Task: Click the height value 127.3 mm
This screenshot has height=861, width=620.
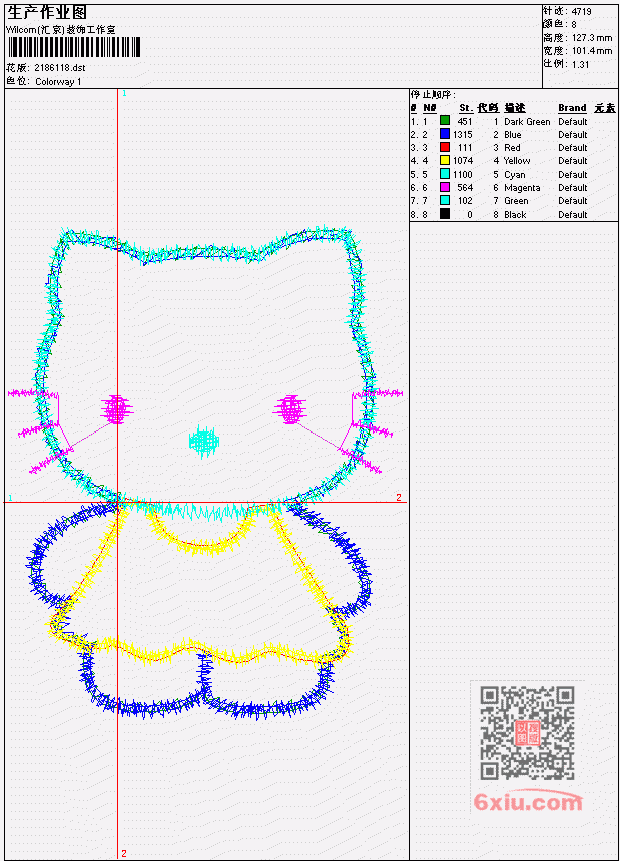Action: pyautogui.click(x=592, y=38)
